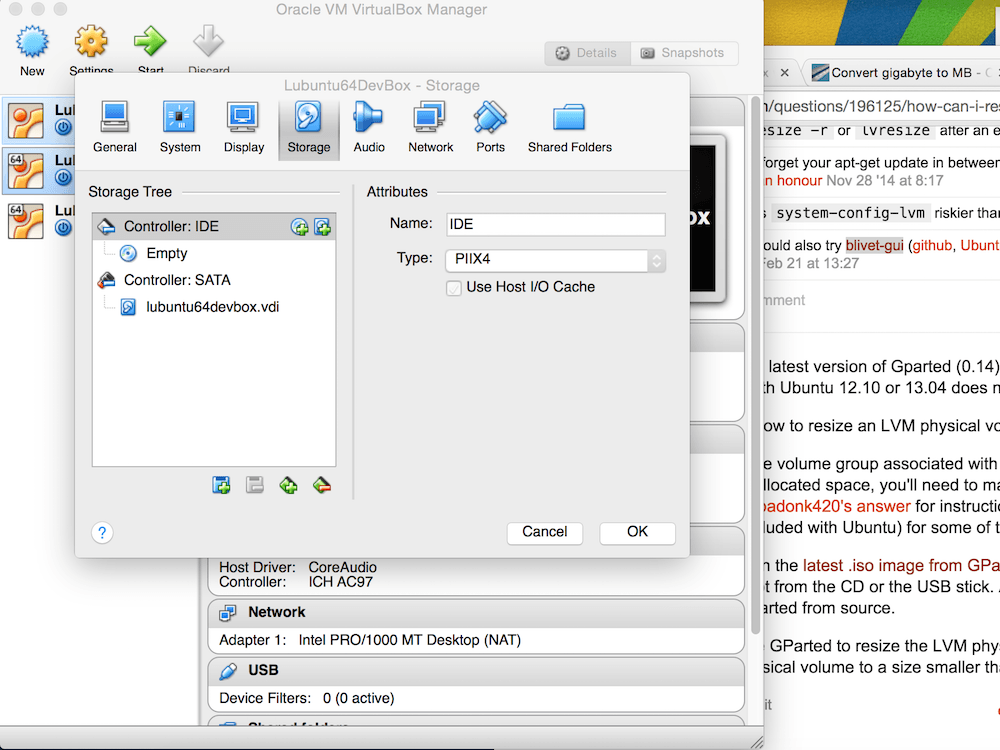Click the remove storage attachment icon
Image resolution: width=1000 pixels, height=750 pixels.
click(x=255, y=485)
